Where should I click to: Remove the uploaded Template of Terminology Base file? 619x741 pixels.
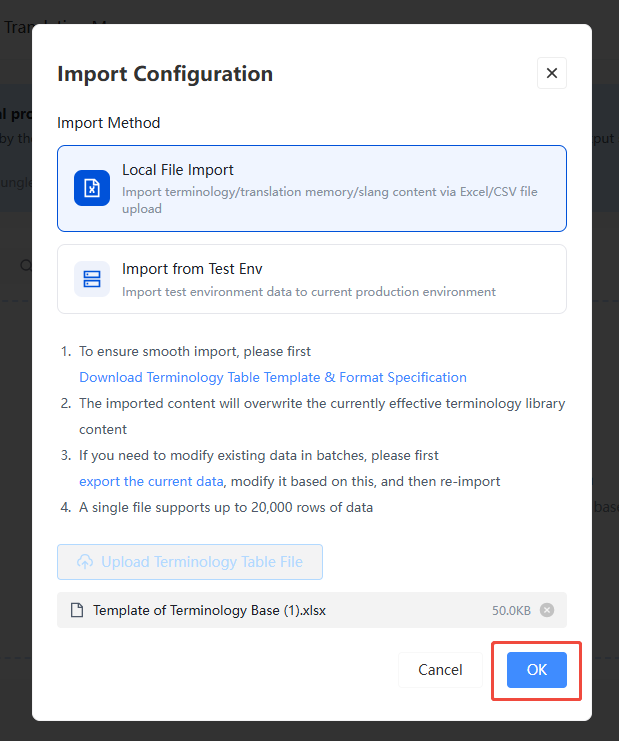tap(547, 610)
